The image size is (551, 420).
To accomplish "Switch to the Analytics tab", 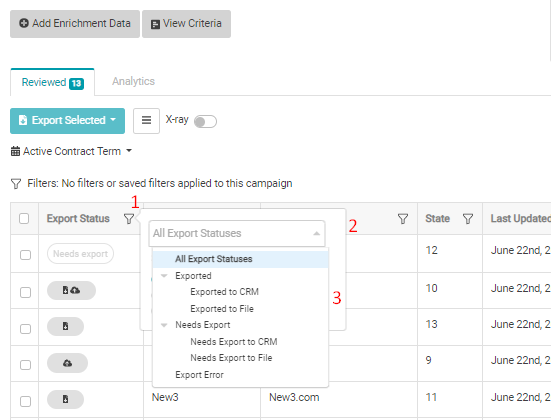I will coord(133,81).
